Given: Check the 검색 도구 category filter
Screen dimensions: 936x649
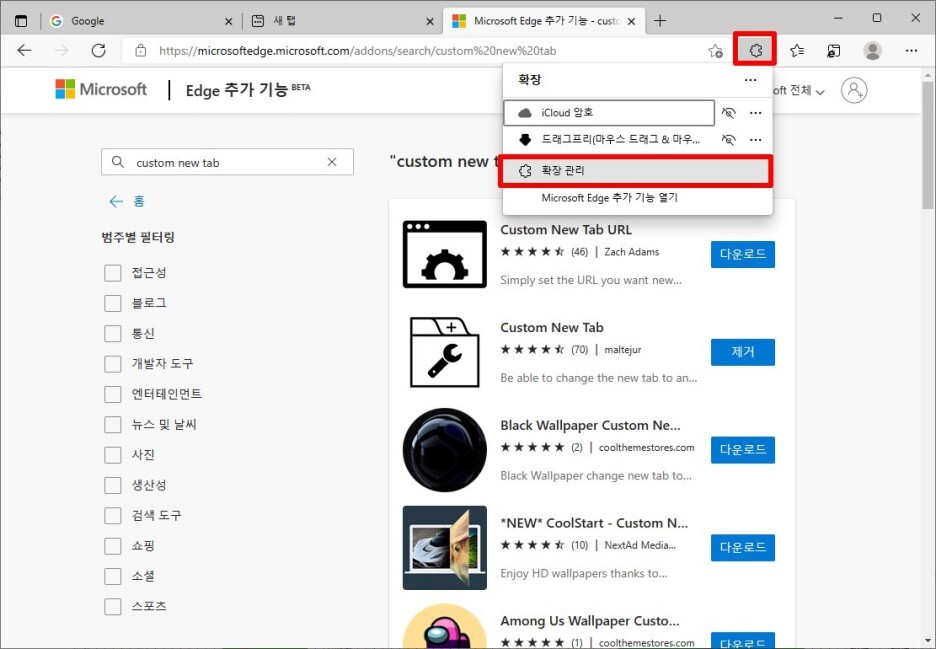Looking at the screenshot, I should coord(113,515).
